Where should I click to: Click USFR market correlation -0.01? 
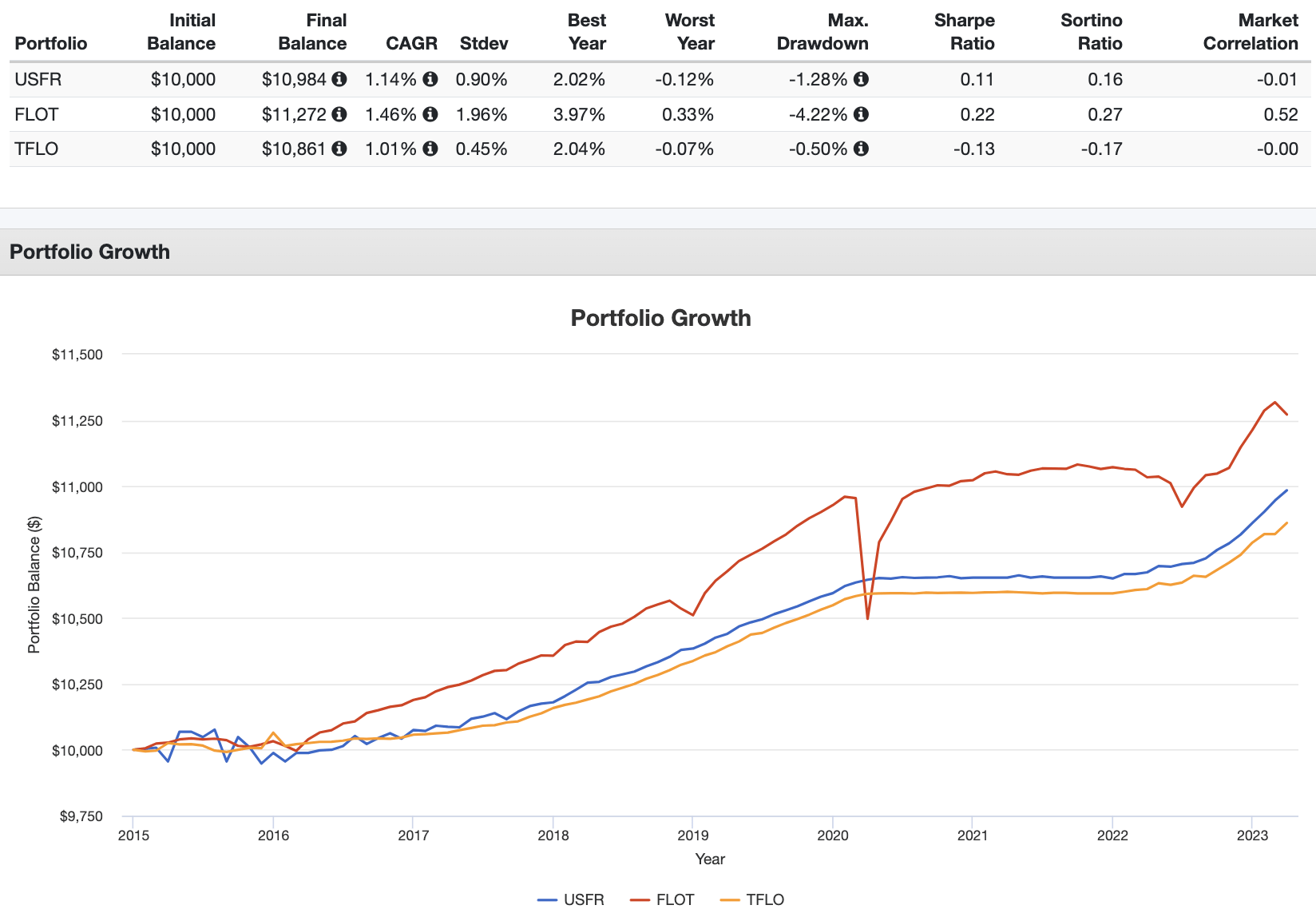[x=1278, y=79]
